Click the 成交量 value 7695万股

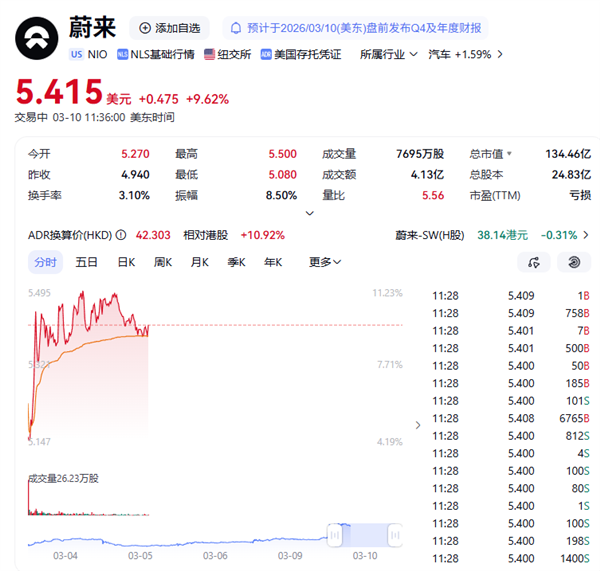tap(420, 154)
